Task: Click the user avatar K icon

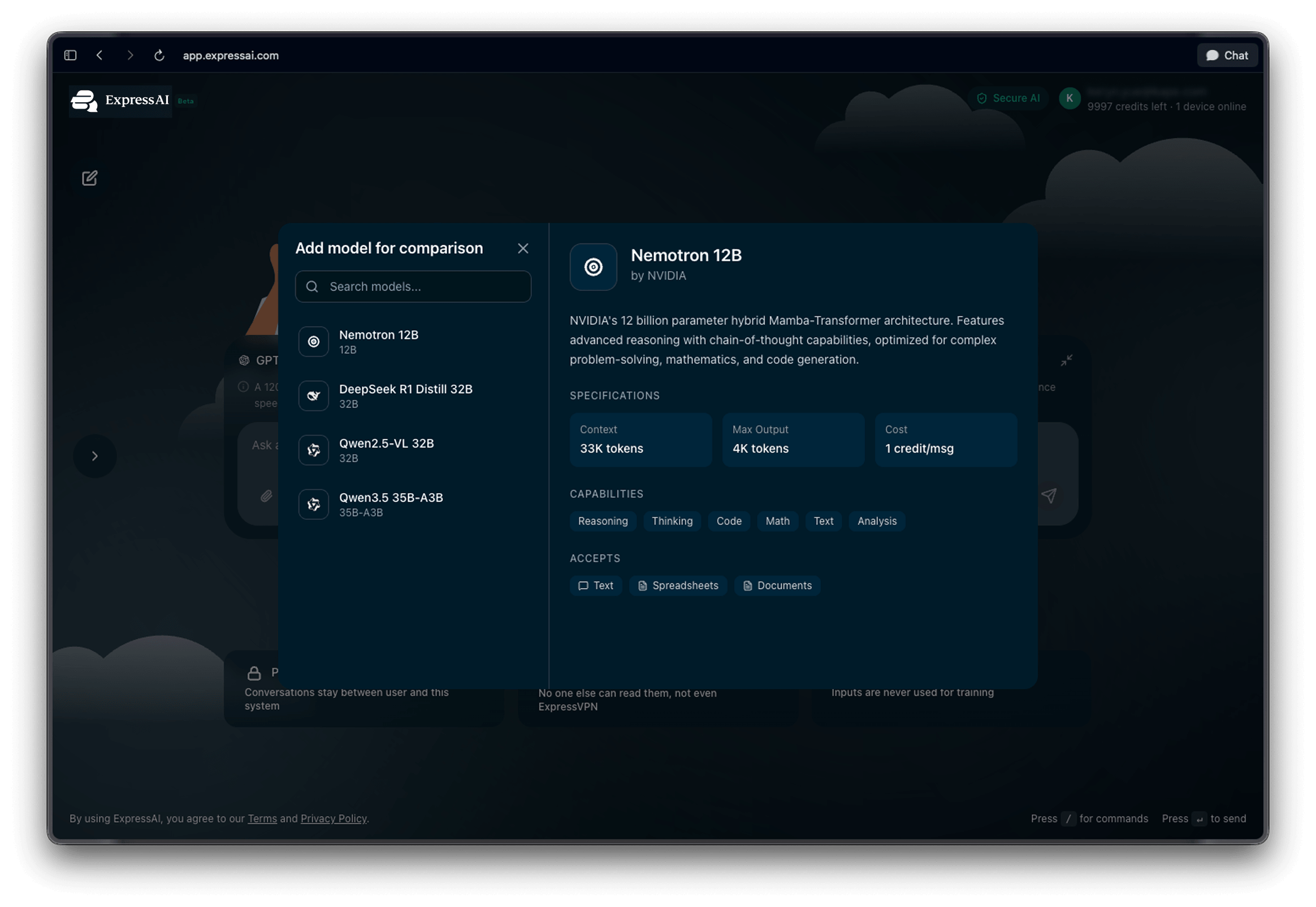Action: (x=1070, y=98)
